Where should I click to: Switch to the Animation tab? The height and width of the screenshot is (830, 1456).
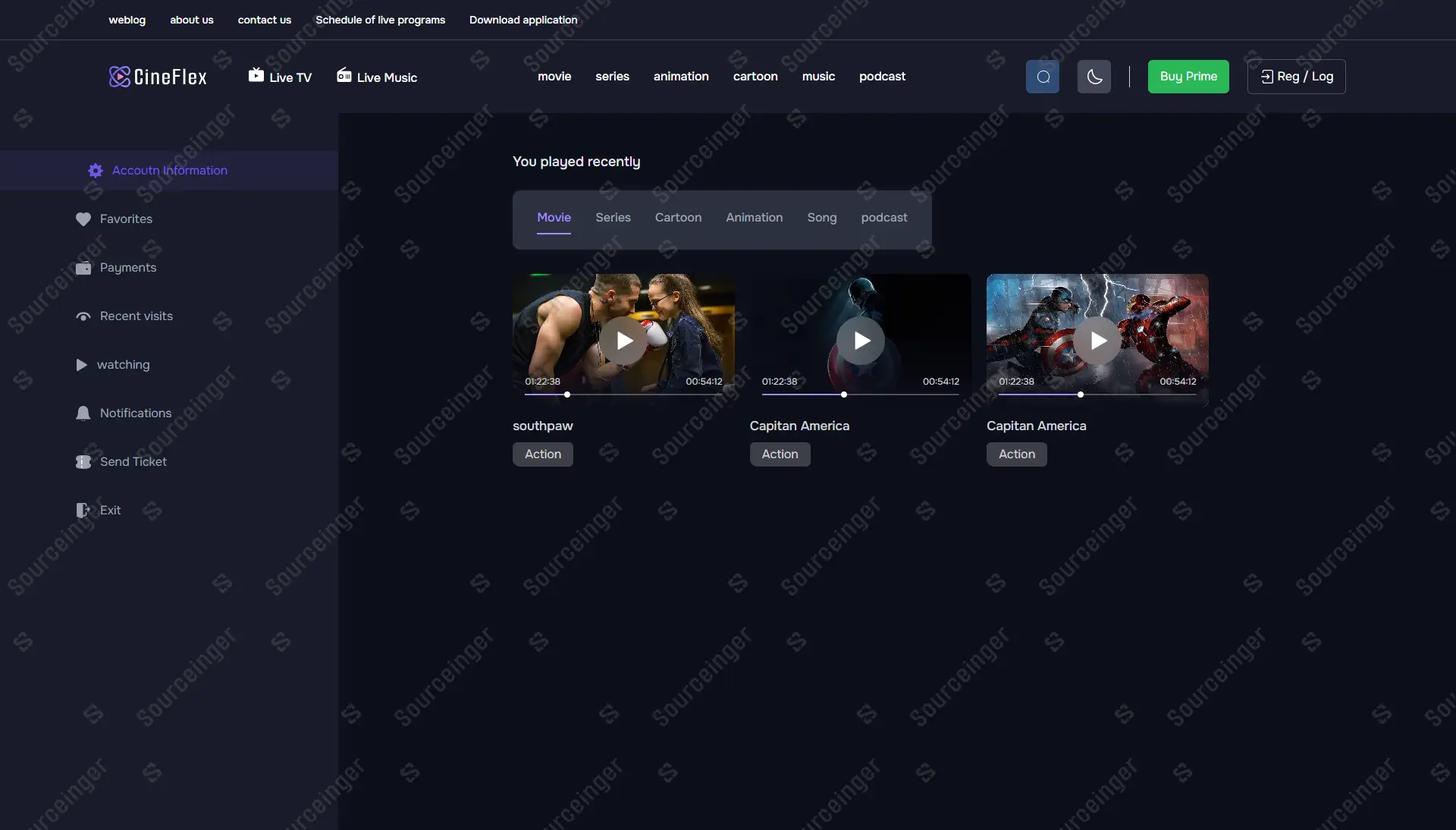point(754,218)
